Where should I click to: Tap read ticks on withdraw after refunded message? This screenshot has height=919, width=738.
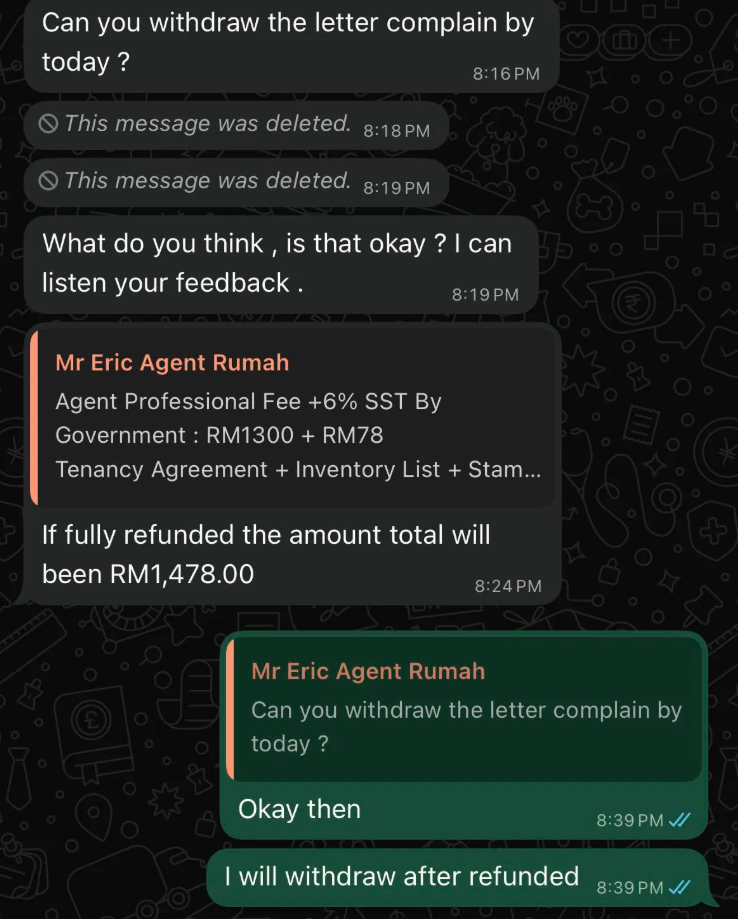(x=680, y=887)
